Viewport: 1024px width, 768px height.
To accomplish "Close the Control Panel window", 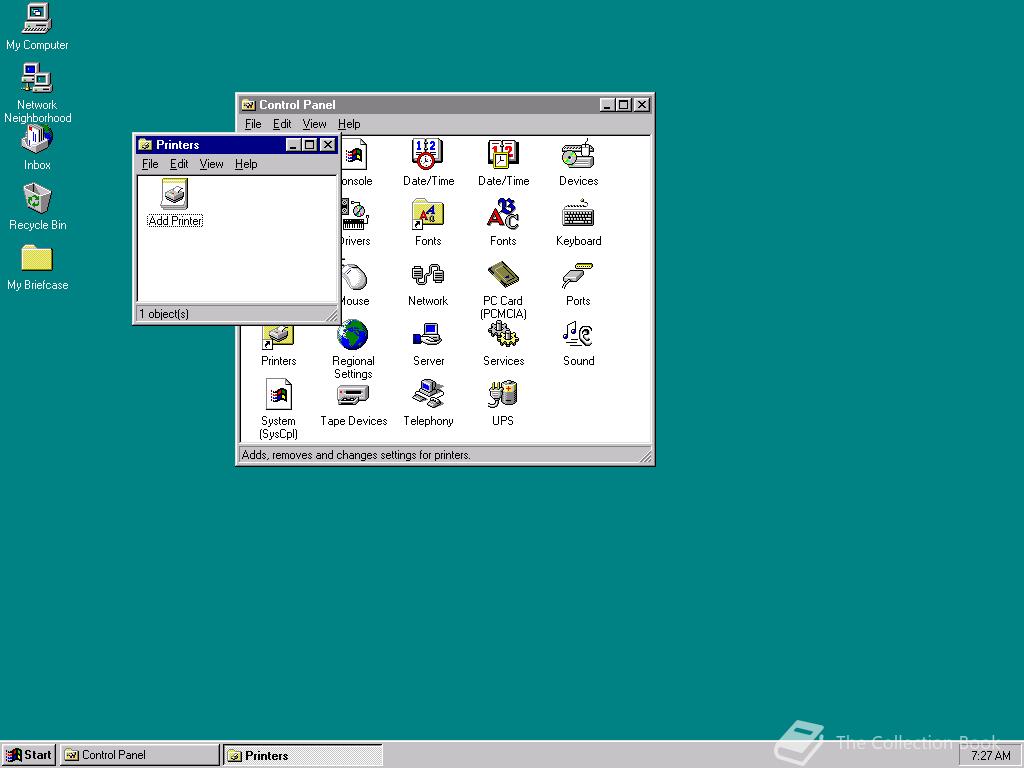I will (643, 104).
